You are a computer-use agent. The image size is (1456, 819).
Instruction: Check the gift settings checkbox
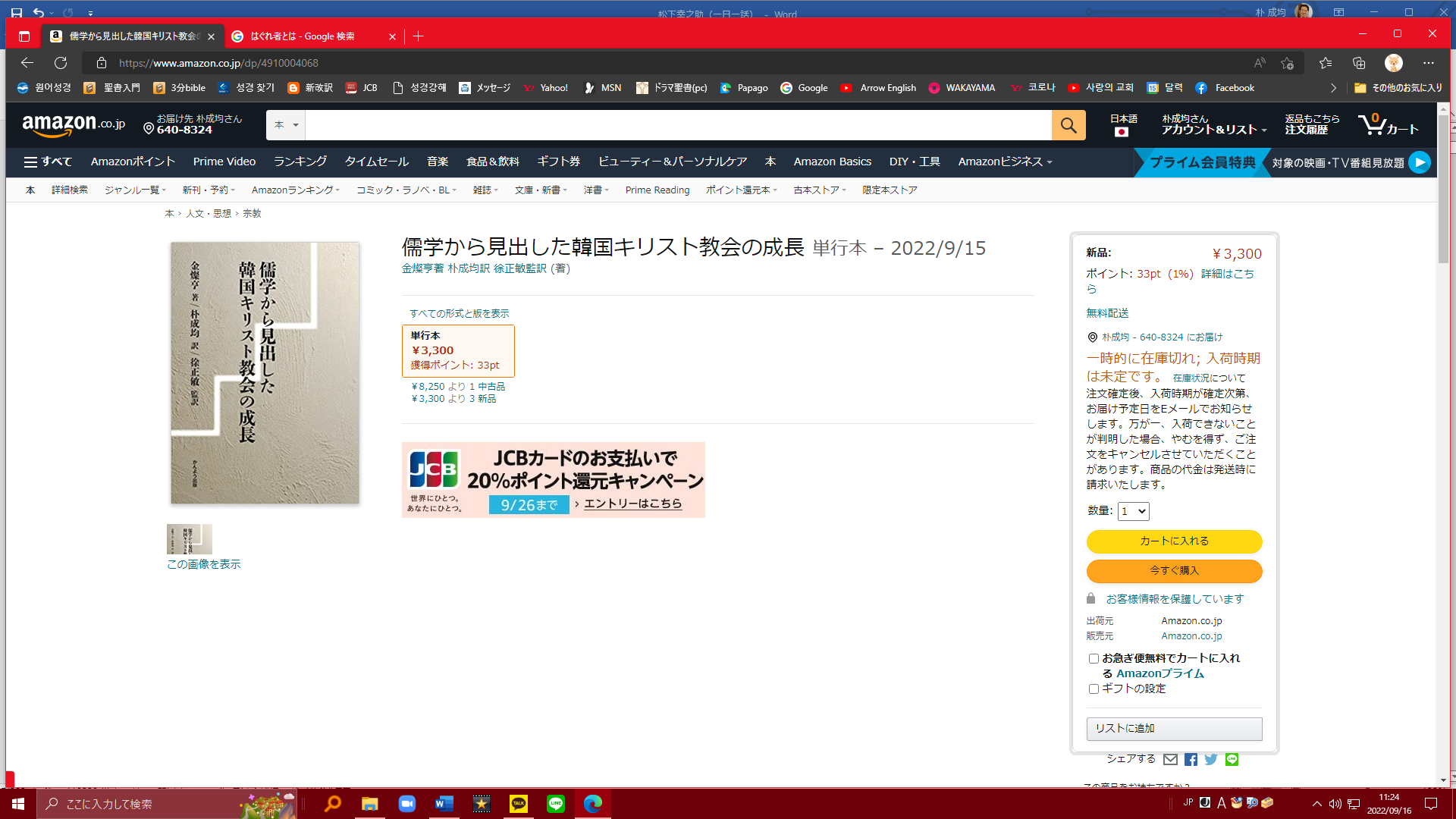pos(1094,689)
